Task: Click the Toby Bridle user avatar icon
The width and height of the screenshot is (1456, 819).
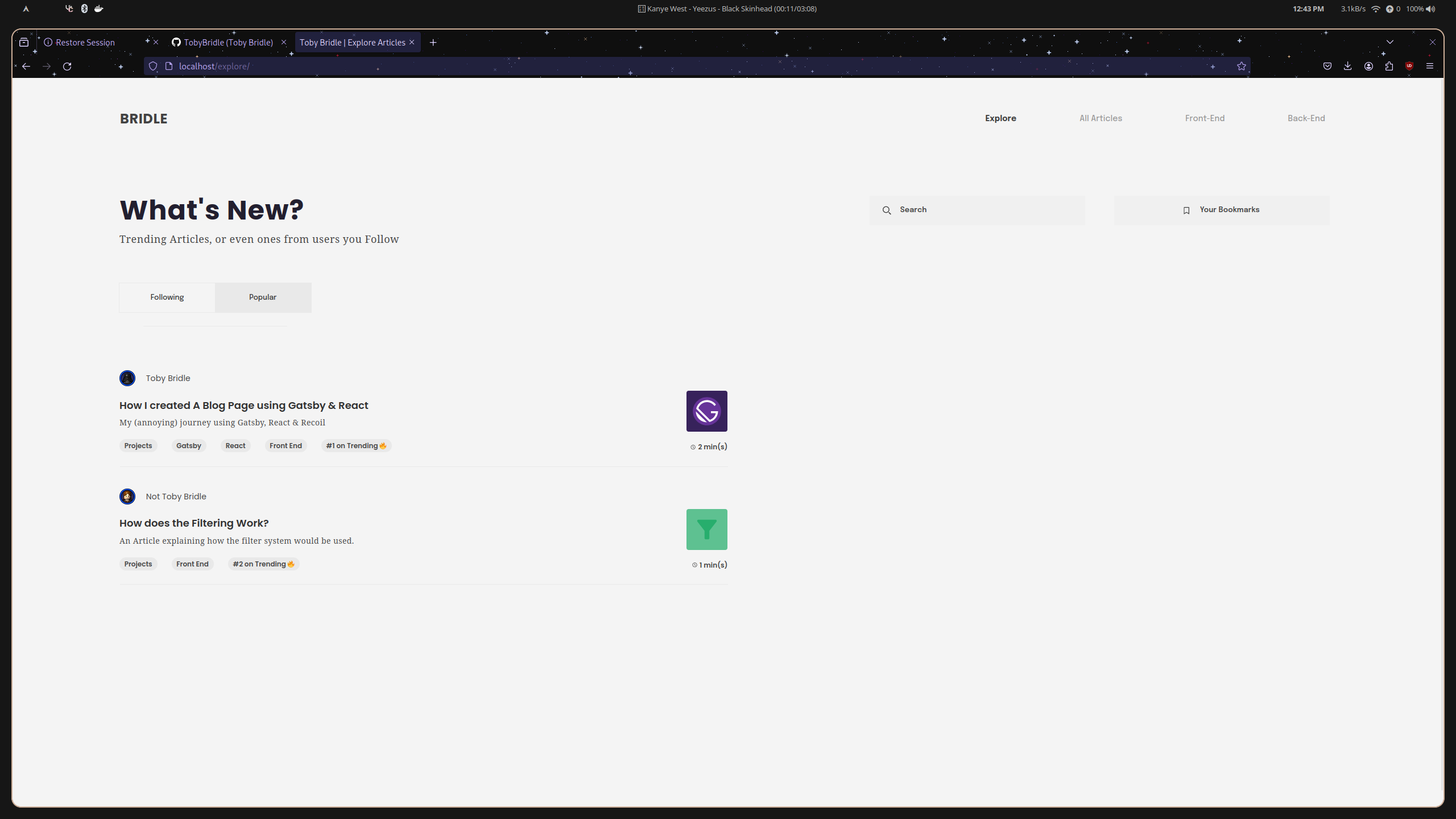Action: point(127,378)
